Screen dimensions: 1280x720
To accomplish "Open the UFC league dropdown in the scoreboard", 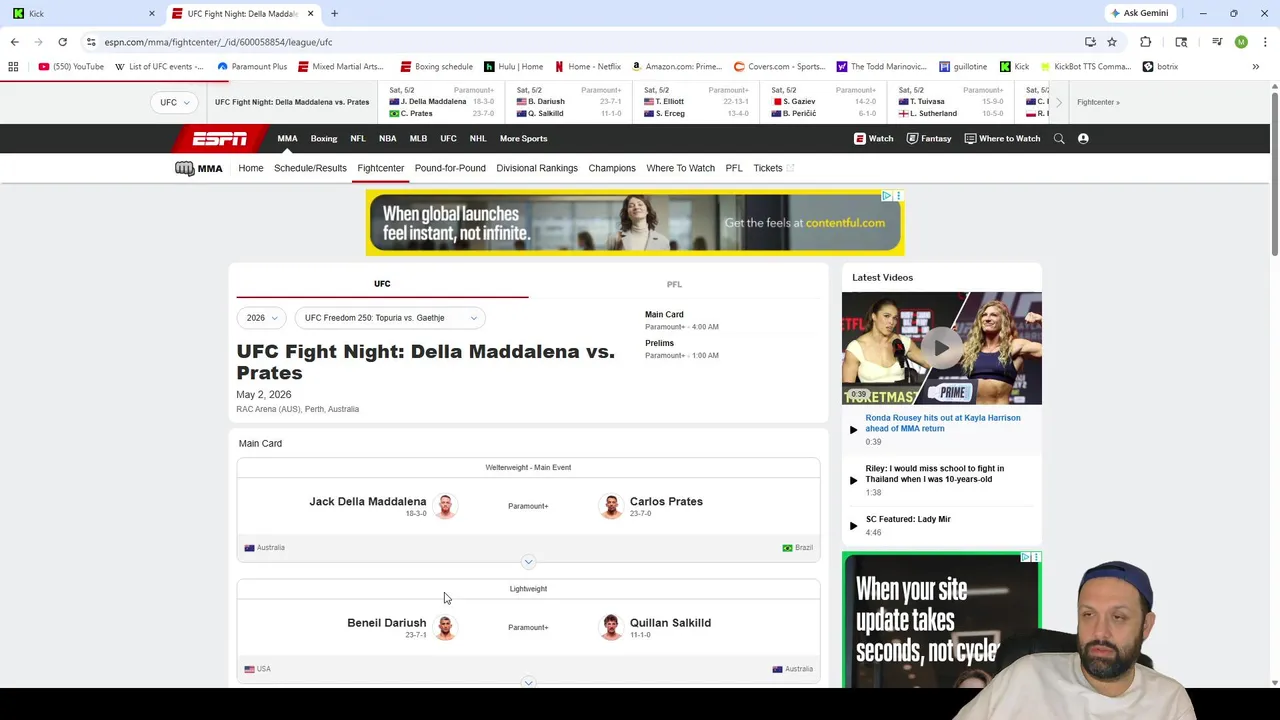I will (174, 102).
